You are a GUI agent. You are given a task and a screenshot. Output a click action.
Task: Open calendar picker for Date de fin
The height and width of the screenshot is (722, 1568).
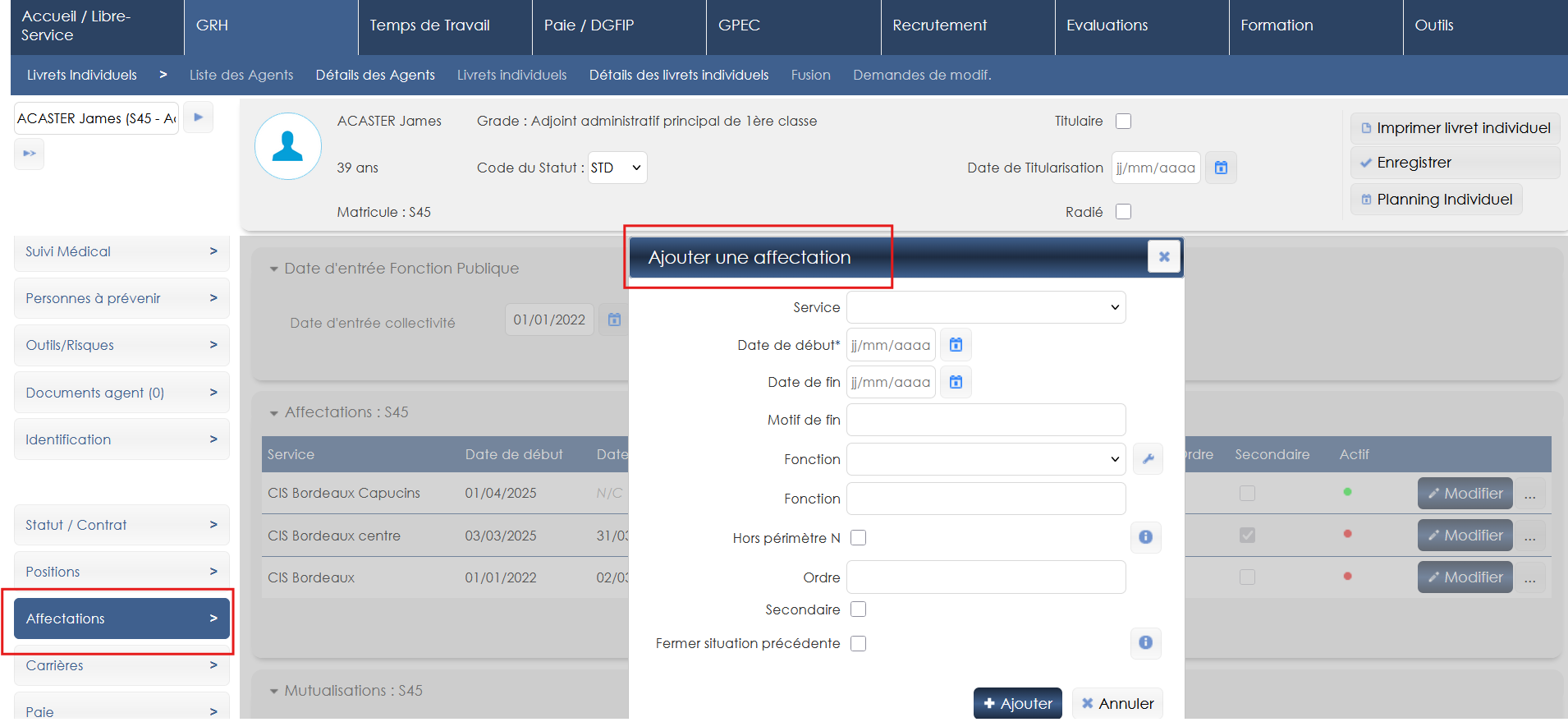coord(956,382)
